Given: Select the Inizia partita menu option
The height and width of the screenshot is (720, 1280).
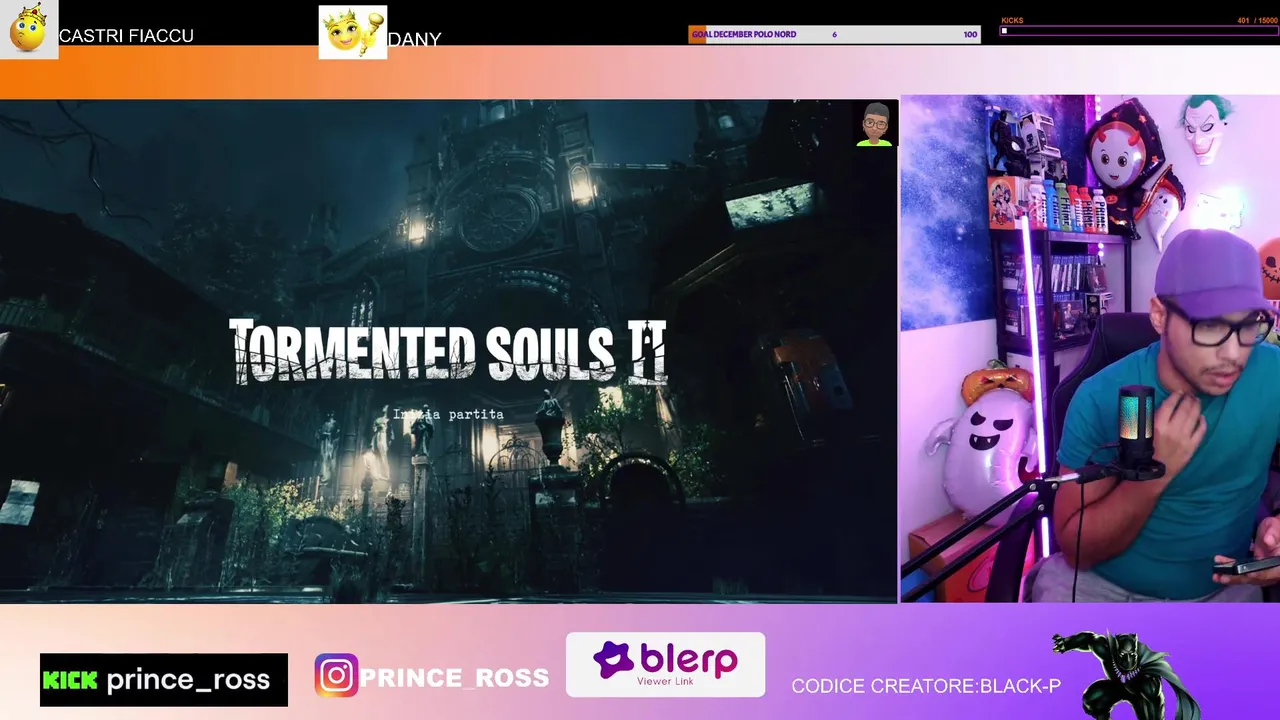Looking at the screenshot, I should (x=448, y=414).
